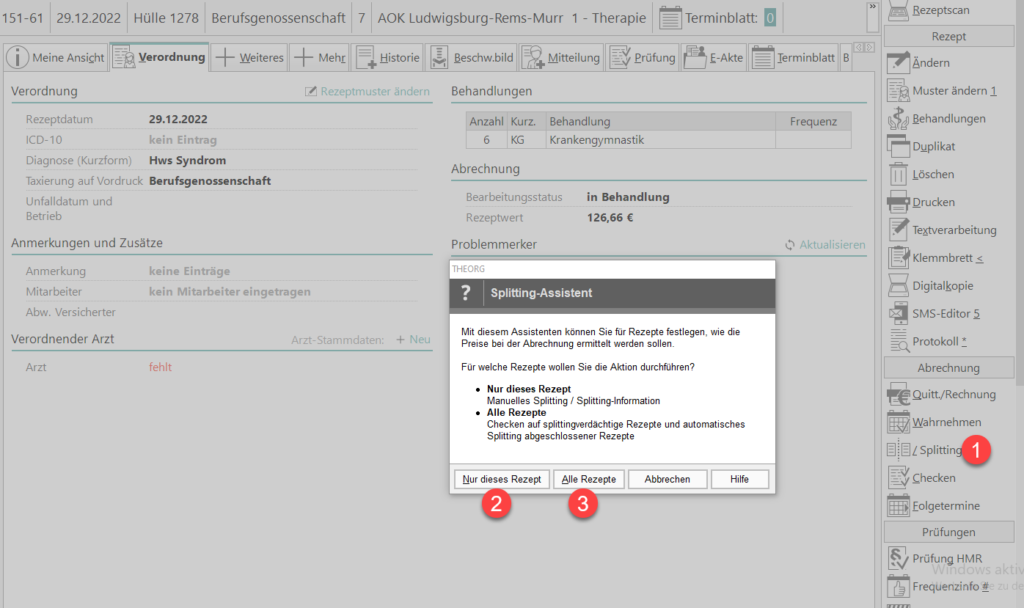Open the Klemmbrett clipboard

[898, 258]
